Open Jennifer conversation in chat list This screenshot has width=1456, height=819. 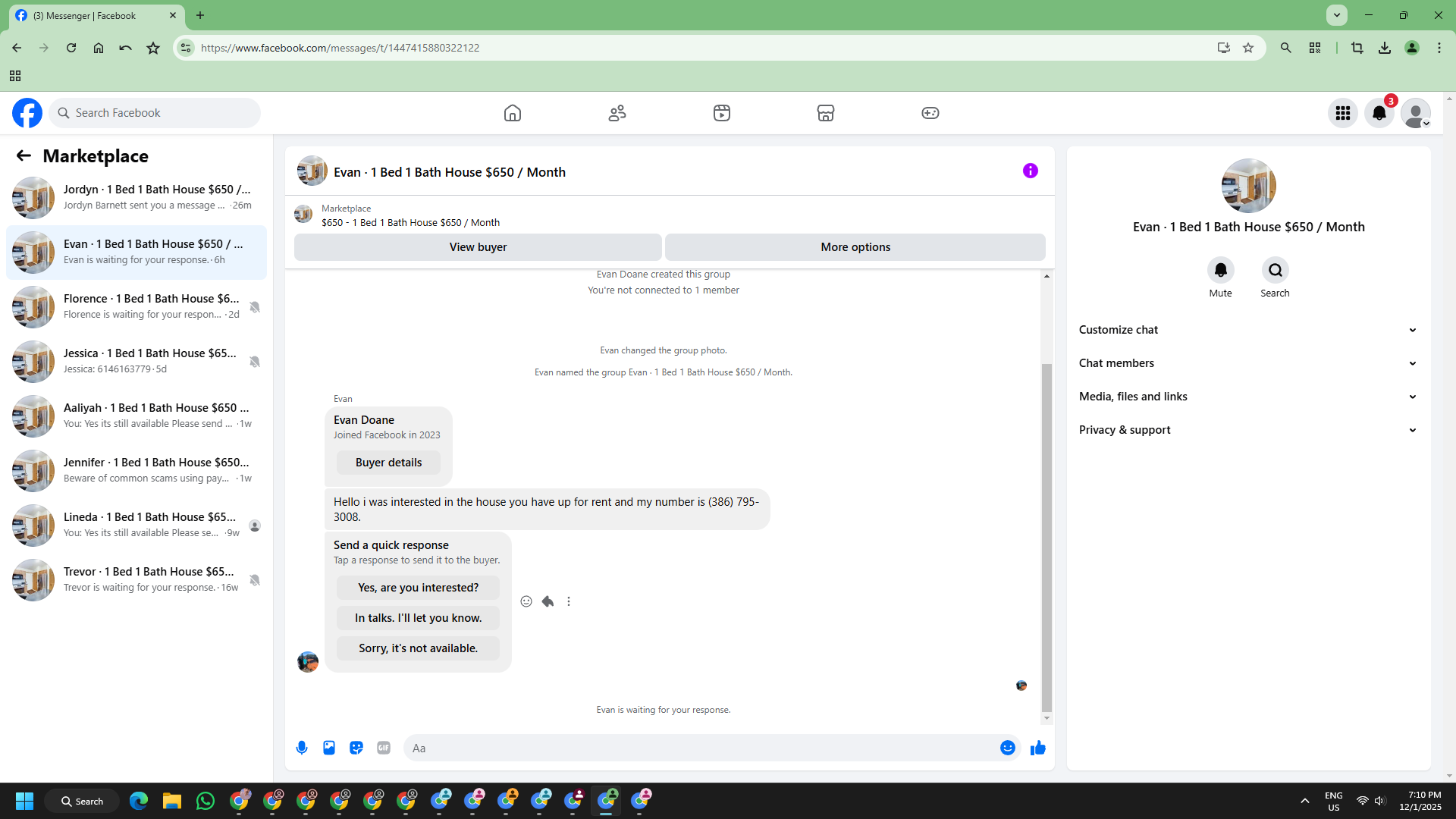tap(136, 470)
